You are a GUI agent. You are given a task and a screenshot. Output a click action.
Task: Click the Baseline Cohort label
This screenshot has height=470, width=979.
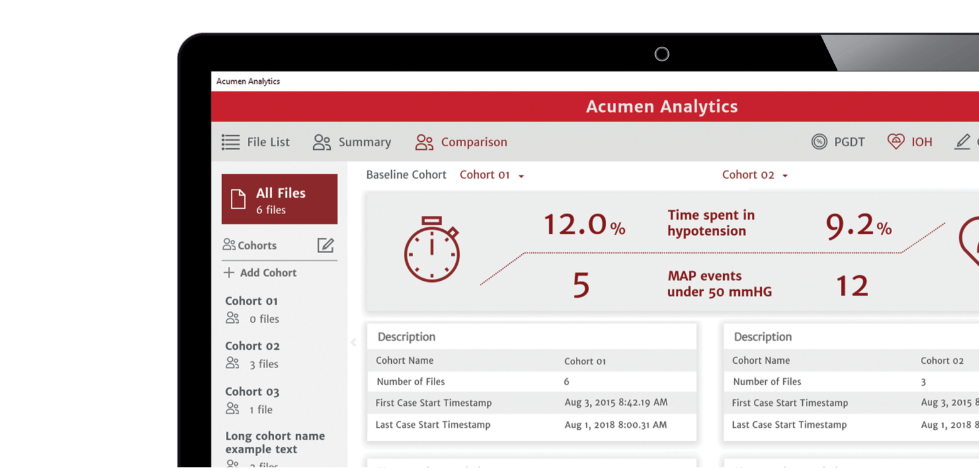[406, 175]
